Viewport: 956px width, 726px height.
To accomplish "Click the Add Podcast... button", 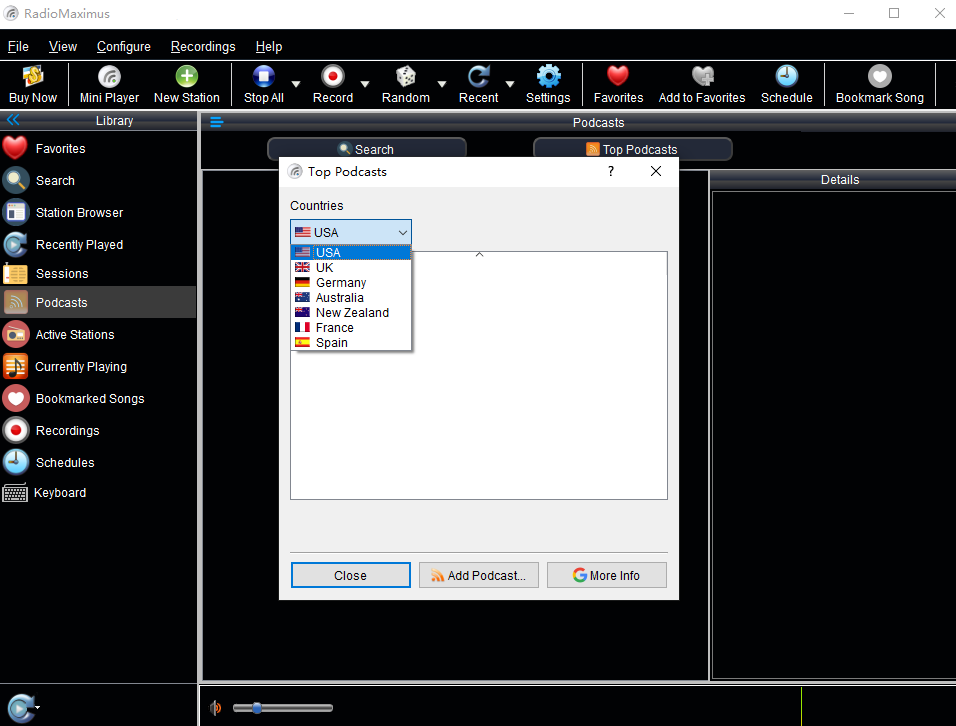I will [x=479, y=576].
